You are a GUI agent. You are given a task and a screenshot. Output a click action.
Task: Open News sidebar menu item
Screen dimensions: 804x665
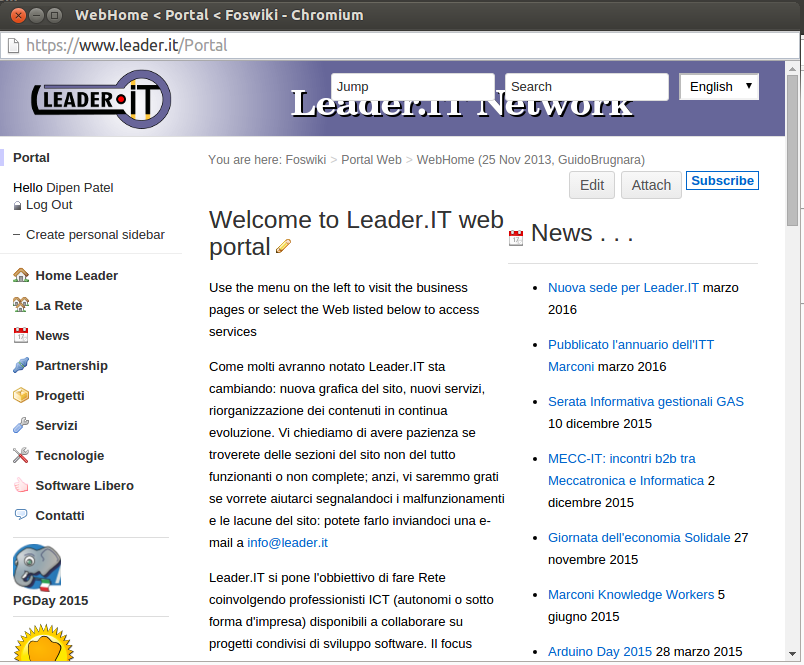(x=52, y=335)
